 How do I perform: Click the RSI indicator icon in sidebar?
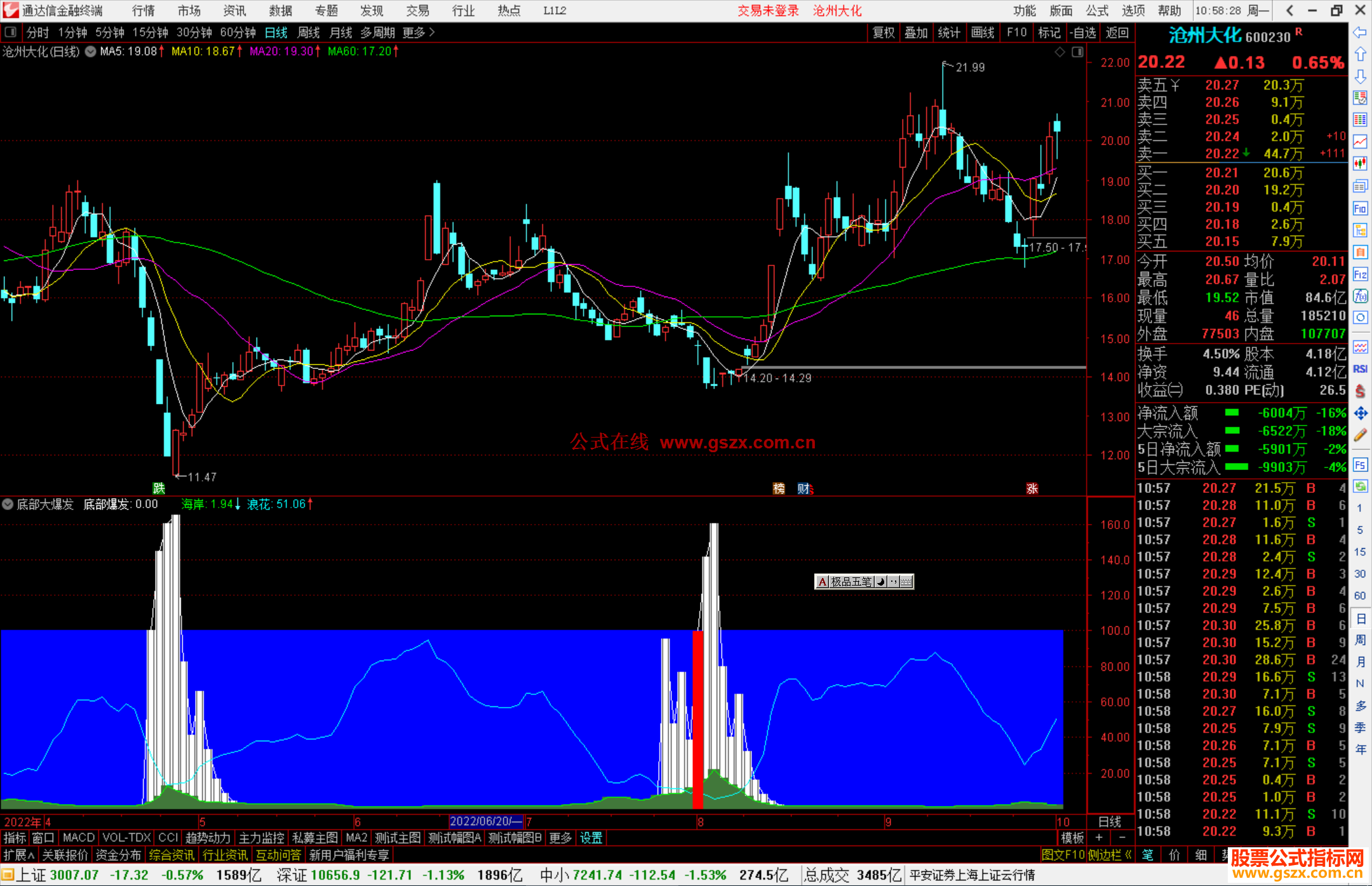(1360, 369)
